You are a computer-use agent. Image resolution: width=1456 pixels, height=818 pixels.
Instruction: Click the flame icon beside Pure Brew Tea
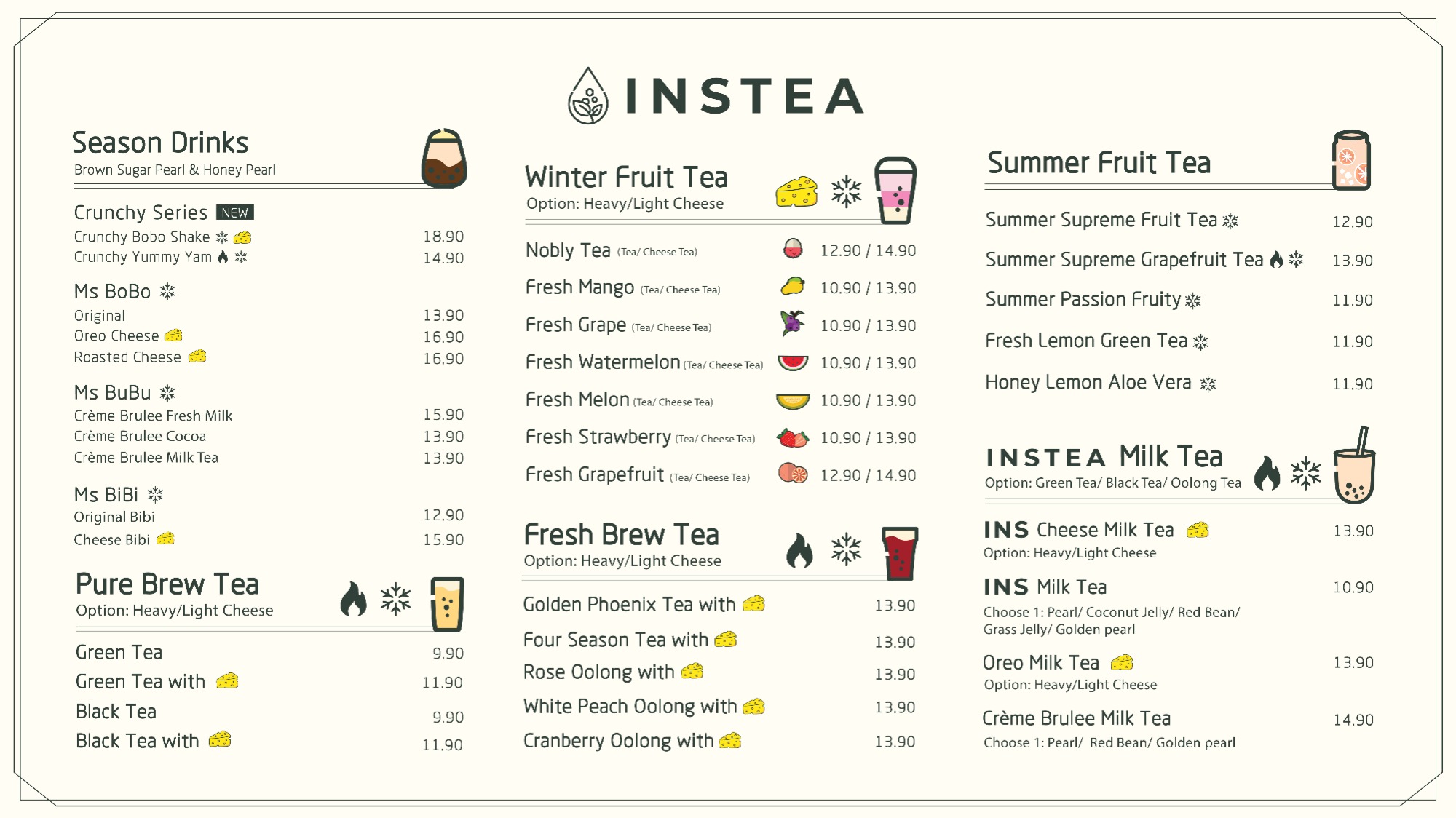tap(354, 599)
